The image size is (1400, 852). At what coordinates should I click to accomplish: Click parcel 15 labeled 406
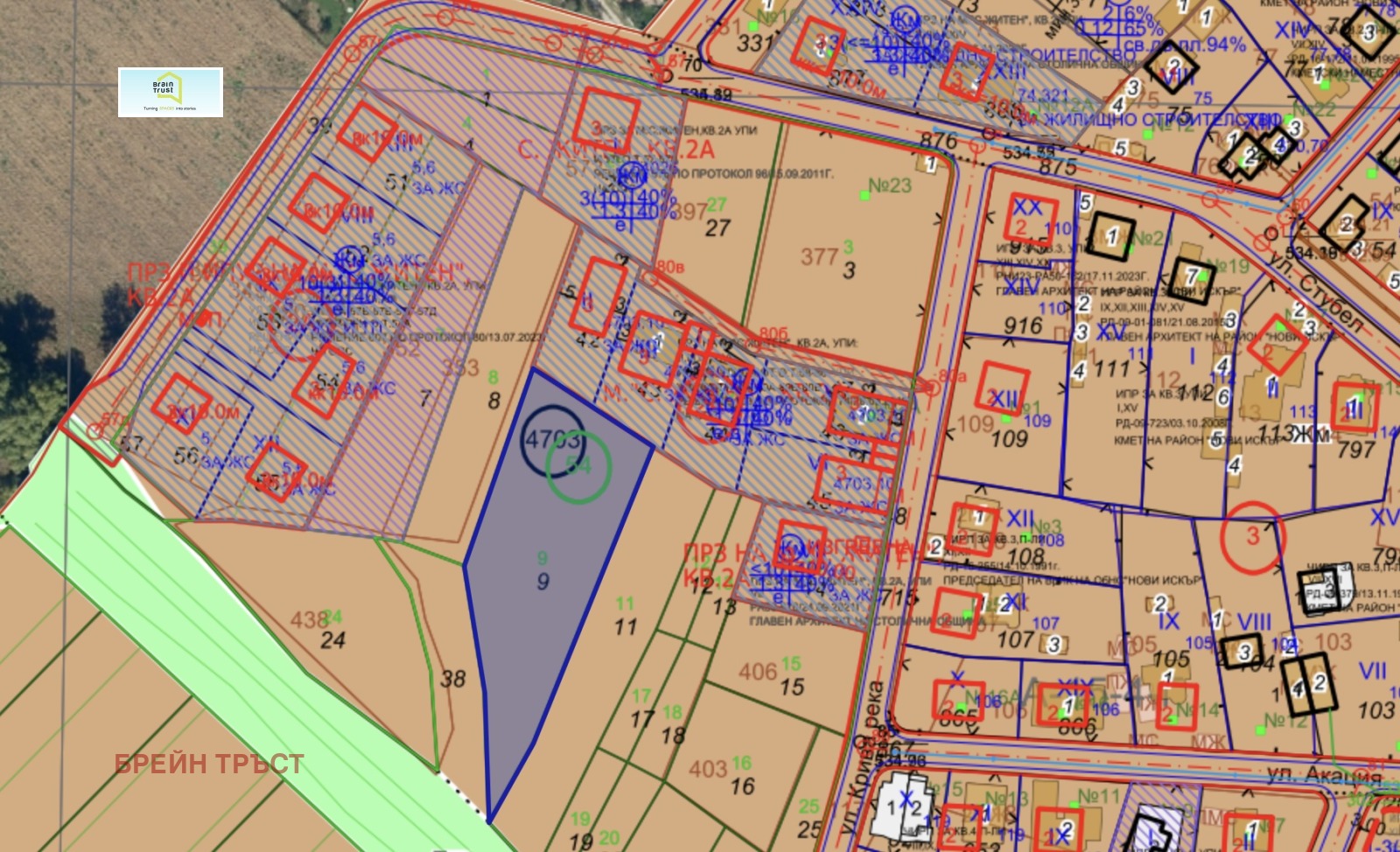click(772, 678)
